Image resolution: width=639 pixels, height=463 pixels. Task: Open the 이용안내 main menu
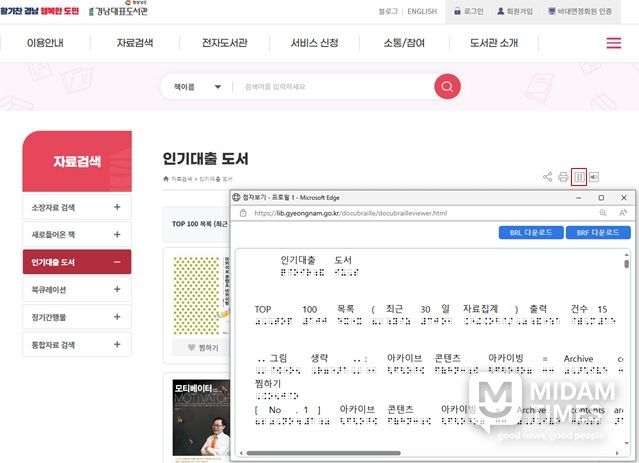[x=45, y=43]
